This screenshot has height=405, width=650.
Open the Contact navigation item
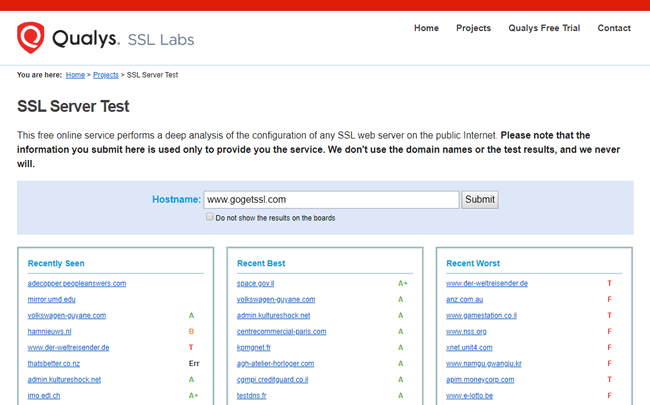614,28
